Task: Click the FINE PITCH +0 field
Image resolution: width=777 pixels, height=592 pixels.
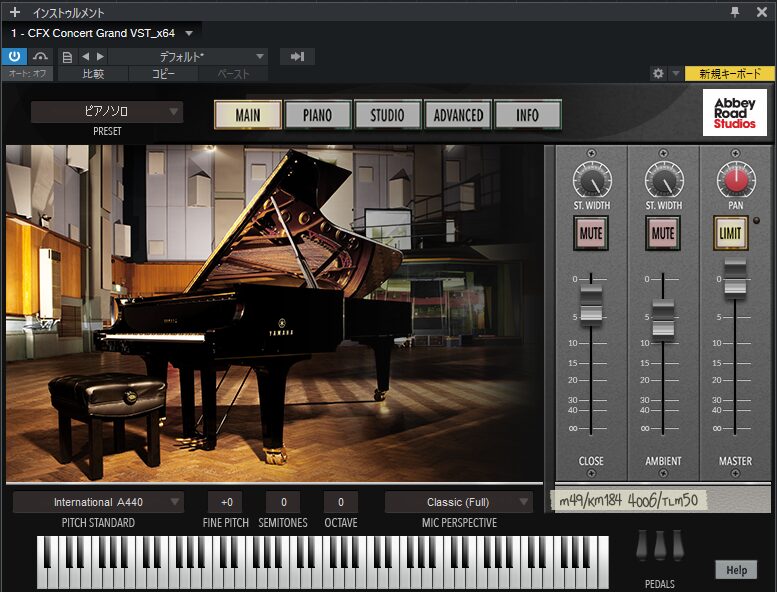Action: point(226,502)
